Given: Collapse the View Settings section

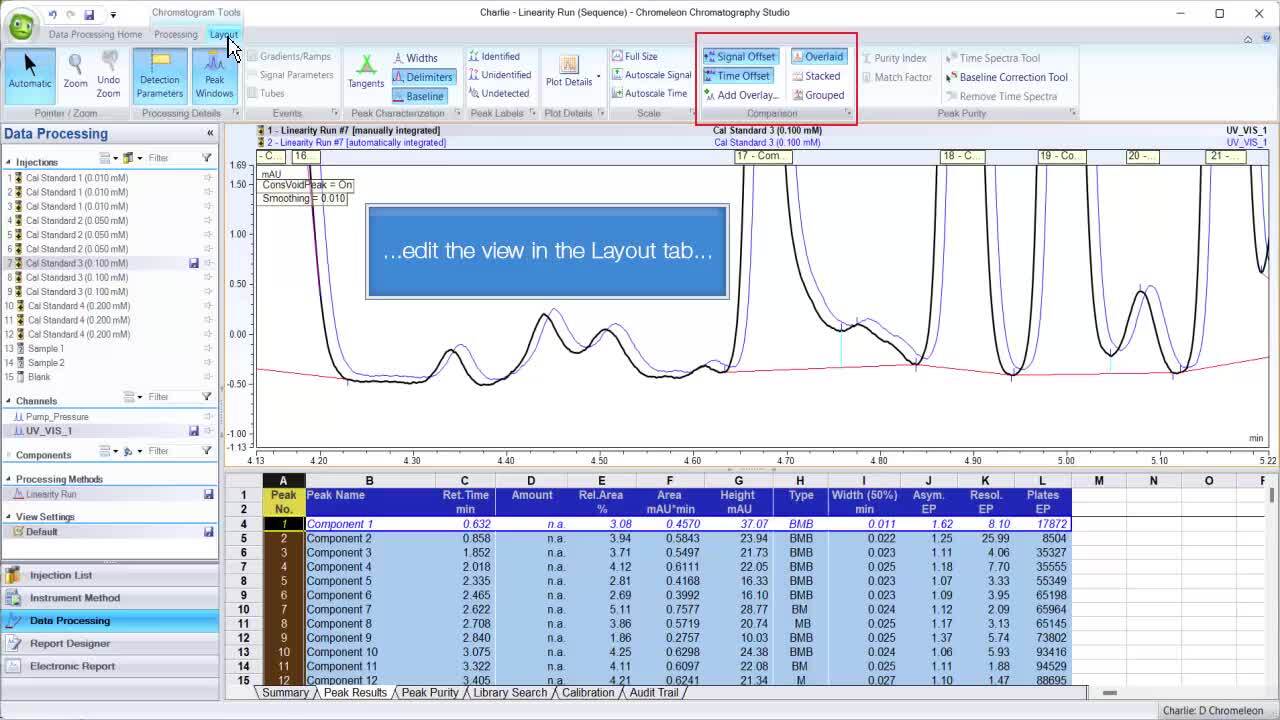Looking at the screenshot, I should (x=9, y=517).
